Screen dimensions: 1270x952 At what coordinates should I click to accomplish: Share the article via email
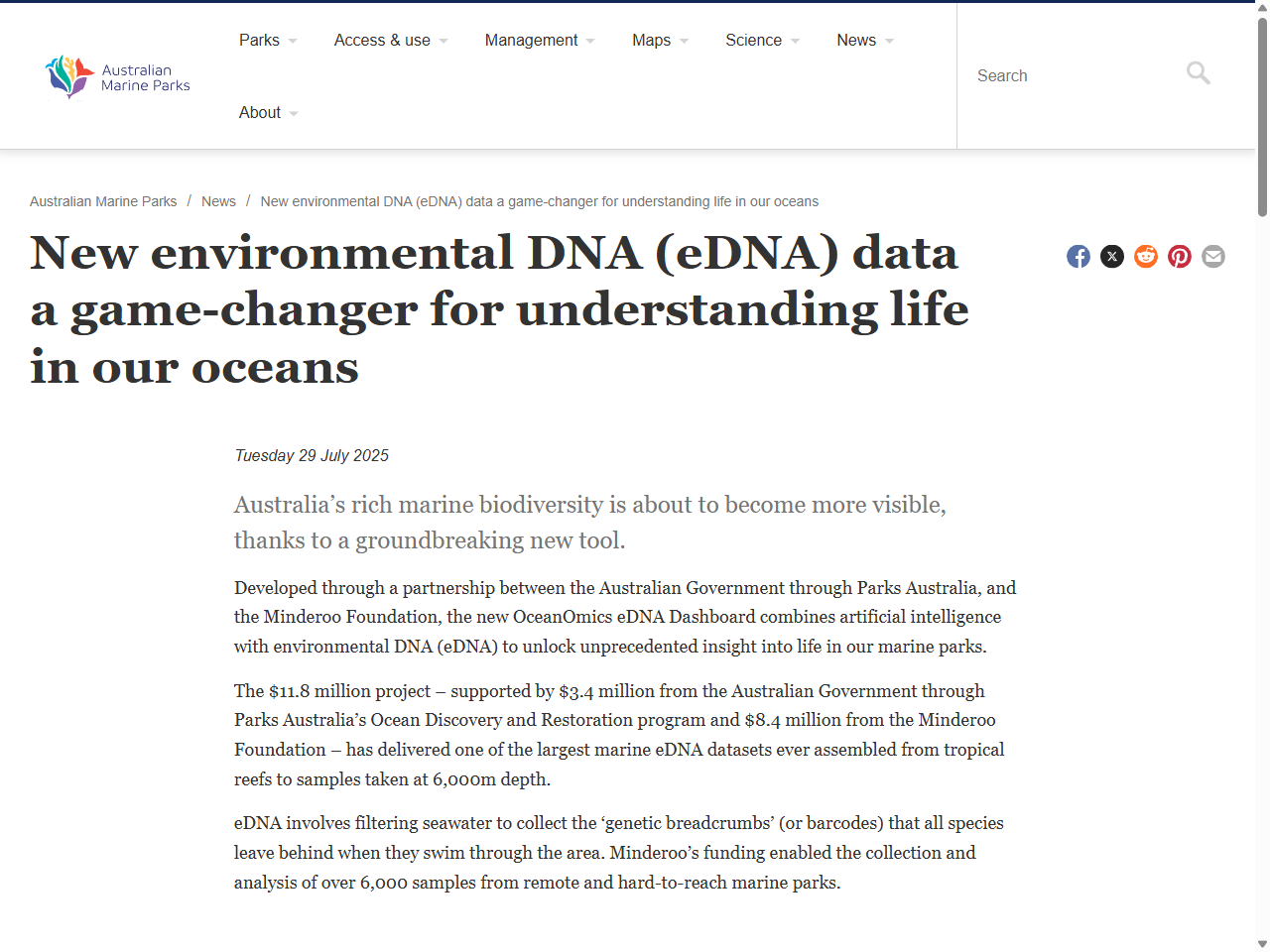point(1213,256)
